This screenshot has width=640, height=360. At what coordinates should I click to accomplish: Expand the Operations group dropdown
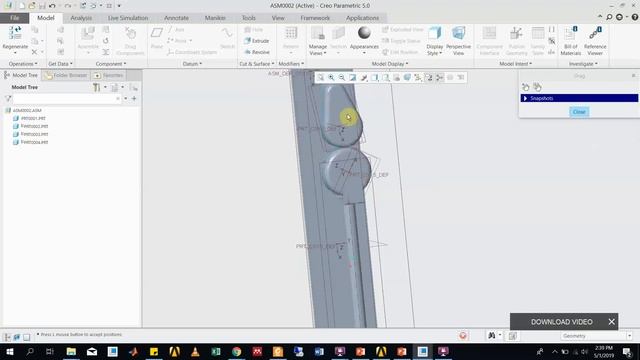pyautogui.click(x=23, y=64)
